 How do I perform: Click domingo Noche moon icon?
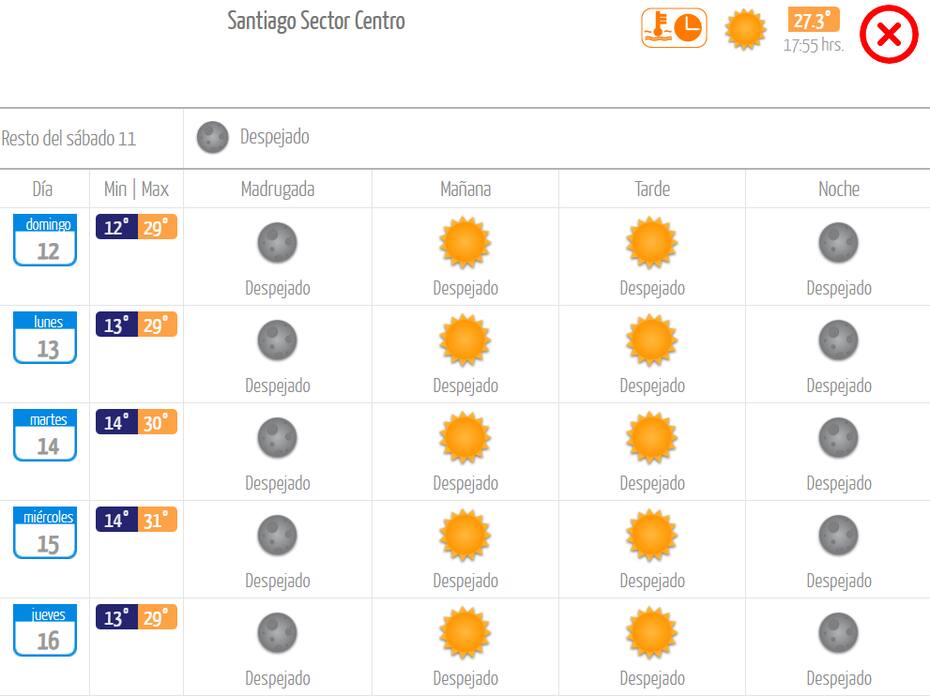point(838,243)
